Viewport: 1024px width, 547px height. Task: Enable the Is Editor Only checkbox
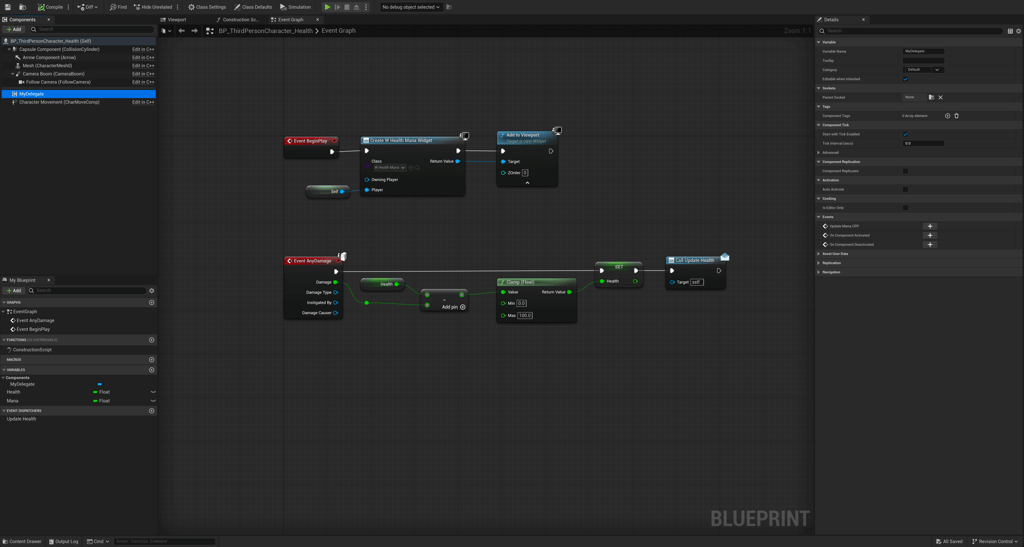click(x=905, y=208)
